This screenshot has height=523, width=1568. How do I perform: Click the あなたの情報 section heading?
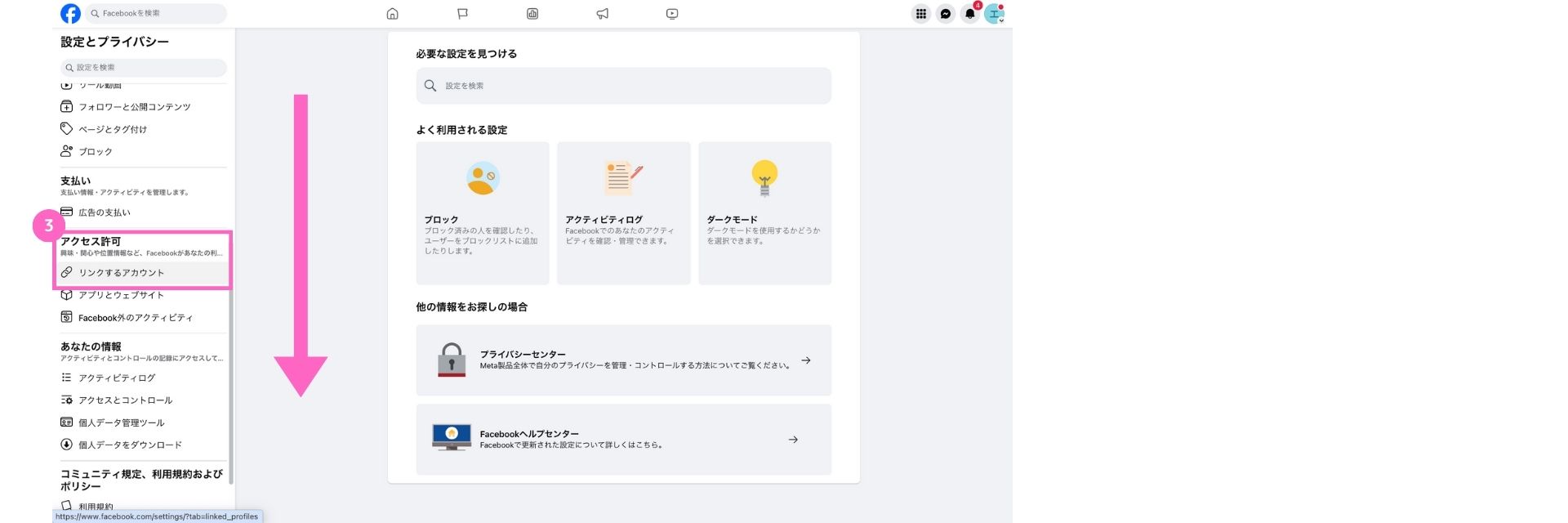coord(91,346)
